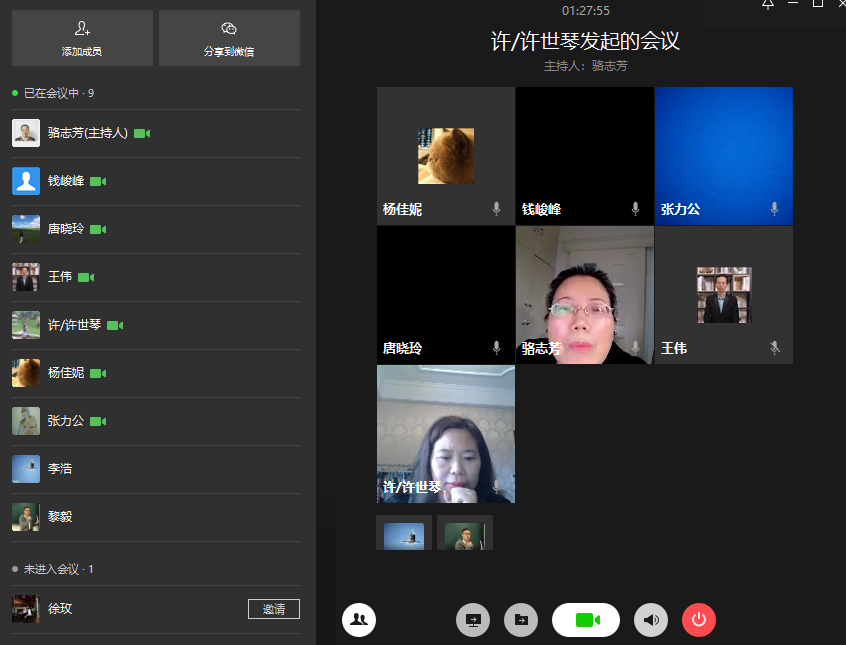Screen dimensions: 846x645
Task: Pin the meeting window on top
Action: (767, 5)
